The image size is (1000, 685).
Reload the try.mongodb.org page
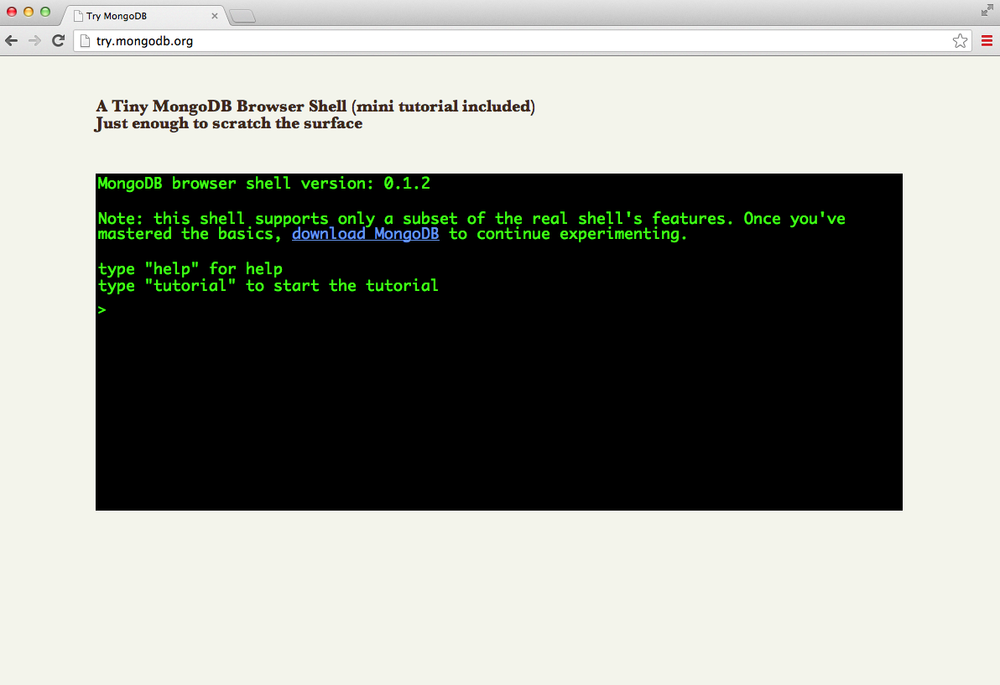59,41
